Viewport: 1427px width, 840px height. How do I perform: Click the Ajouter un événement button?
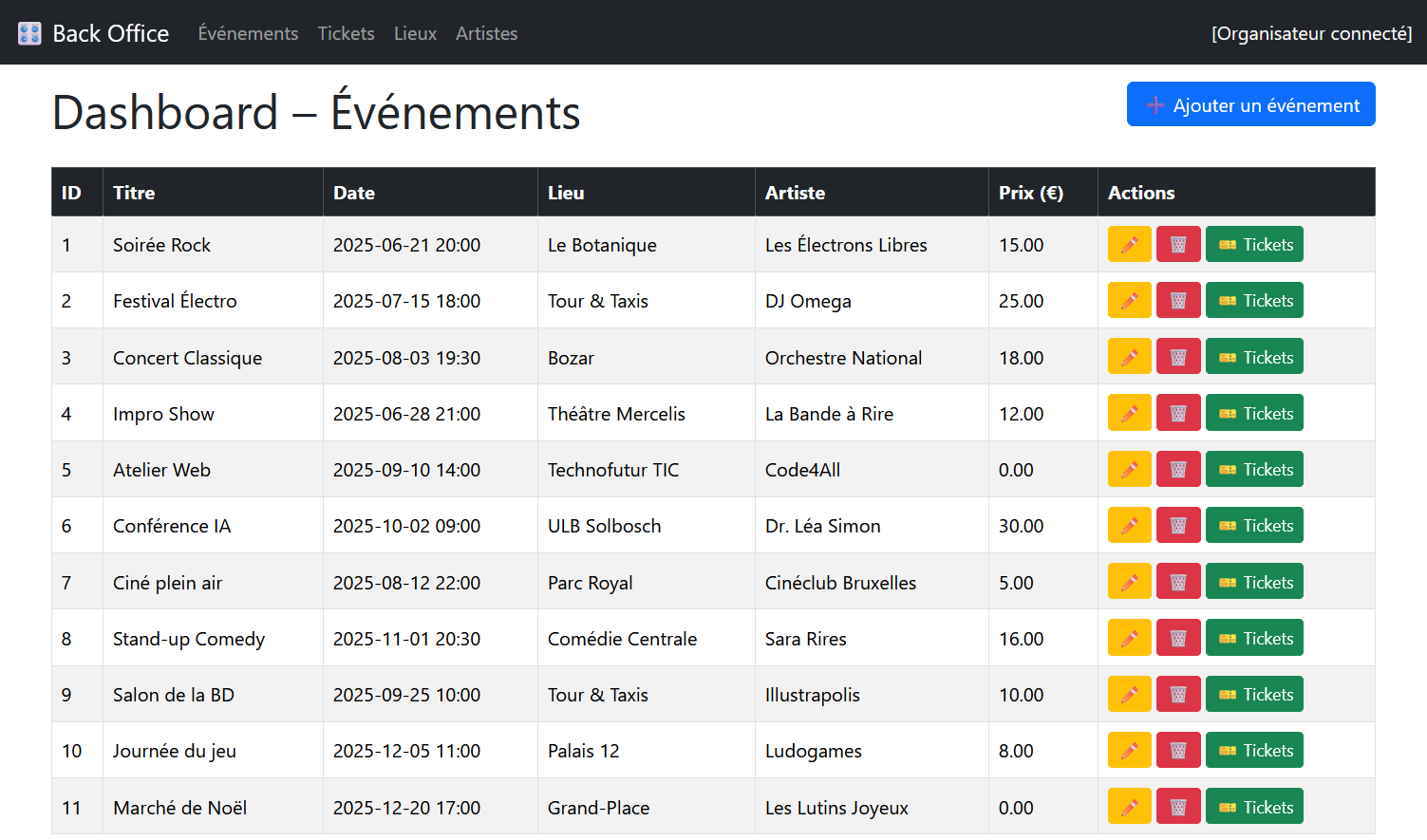[x=1250, y=104]
